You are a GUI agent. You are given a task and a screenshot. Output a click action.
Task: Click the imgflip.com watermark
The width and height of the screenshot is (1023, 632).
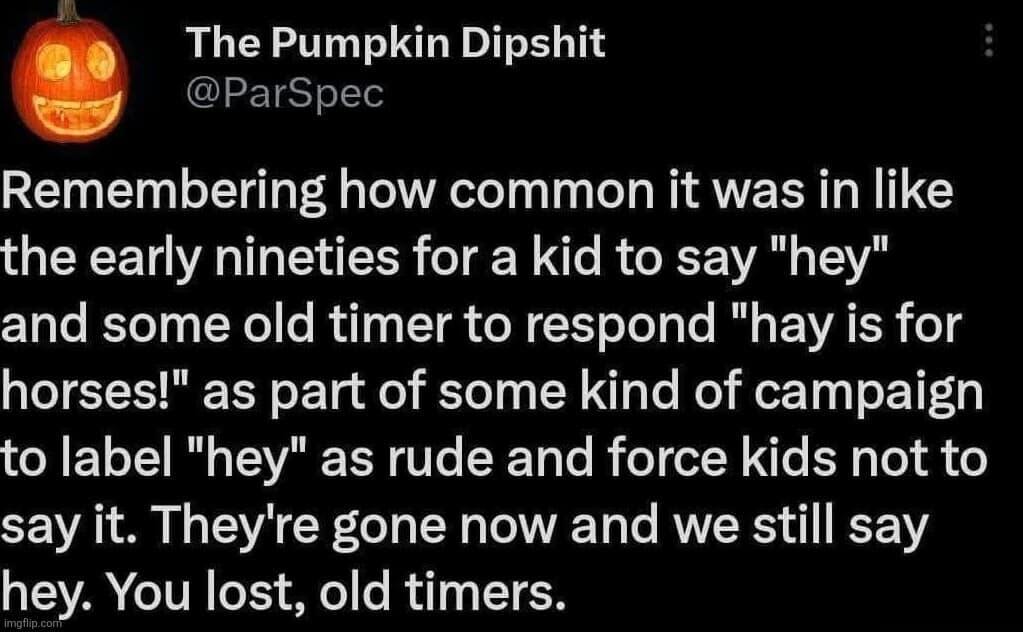pos(34,622)
